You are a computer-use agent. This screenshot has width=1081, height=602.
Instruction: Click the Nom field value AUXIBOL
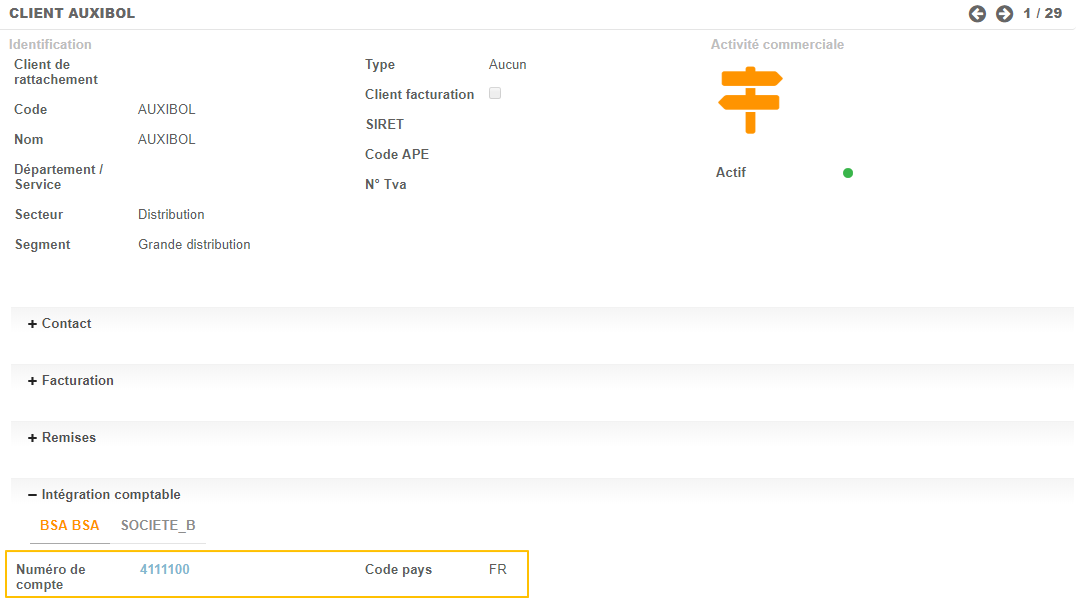[x=166, y=140]
